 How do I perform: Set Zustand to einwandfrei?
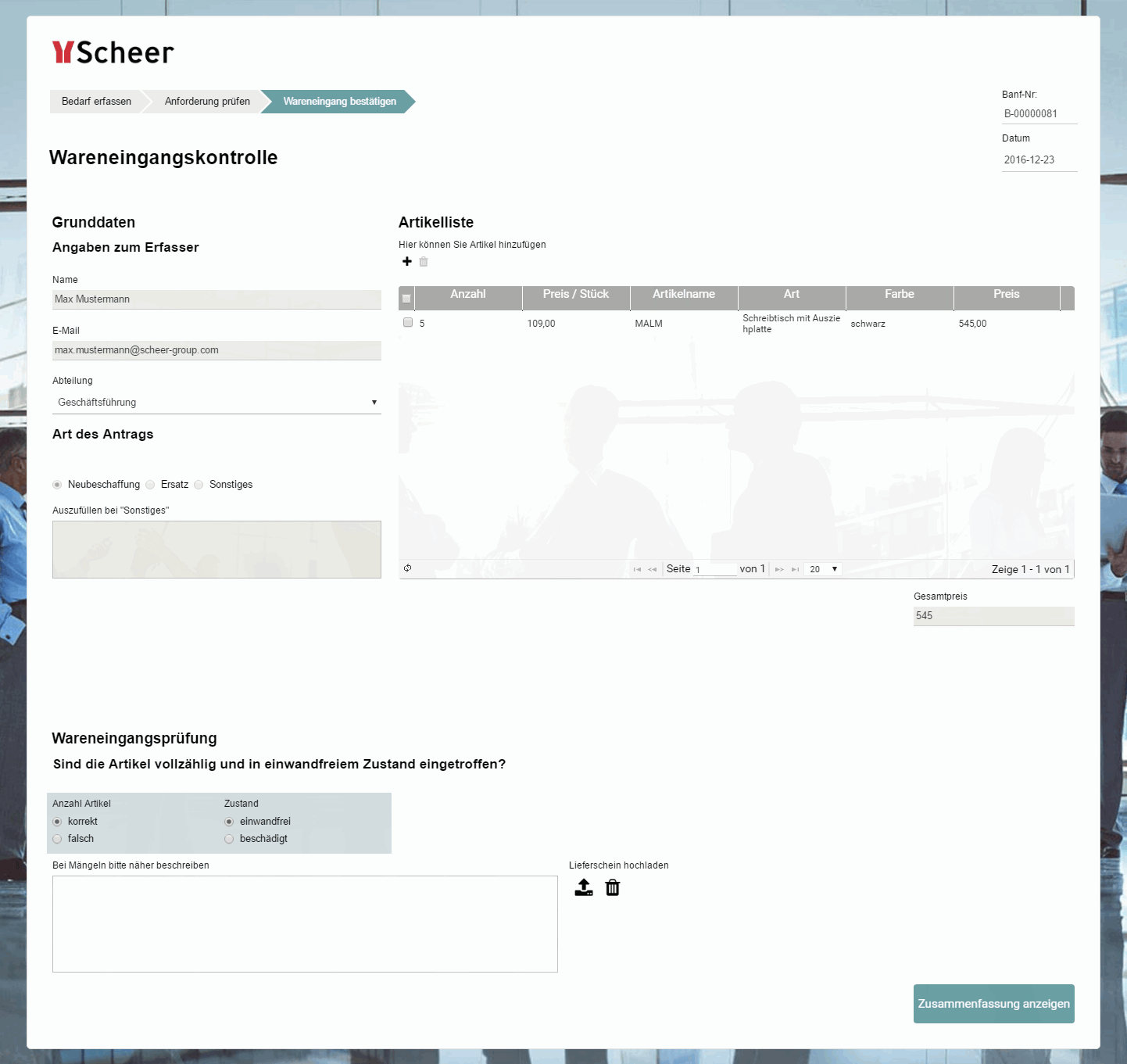coord(229,822)
